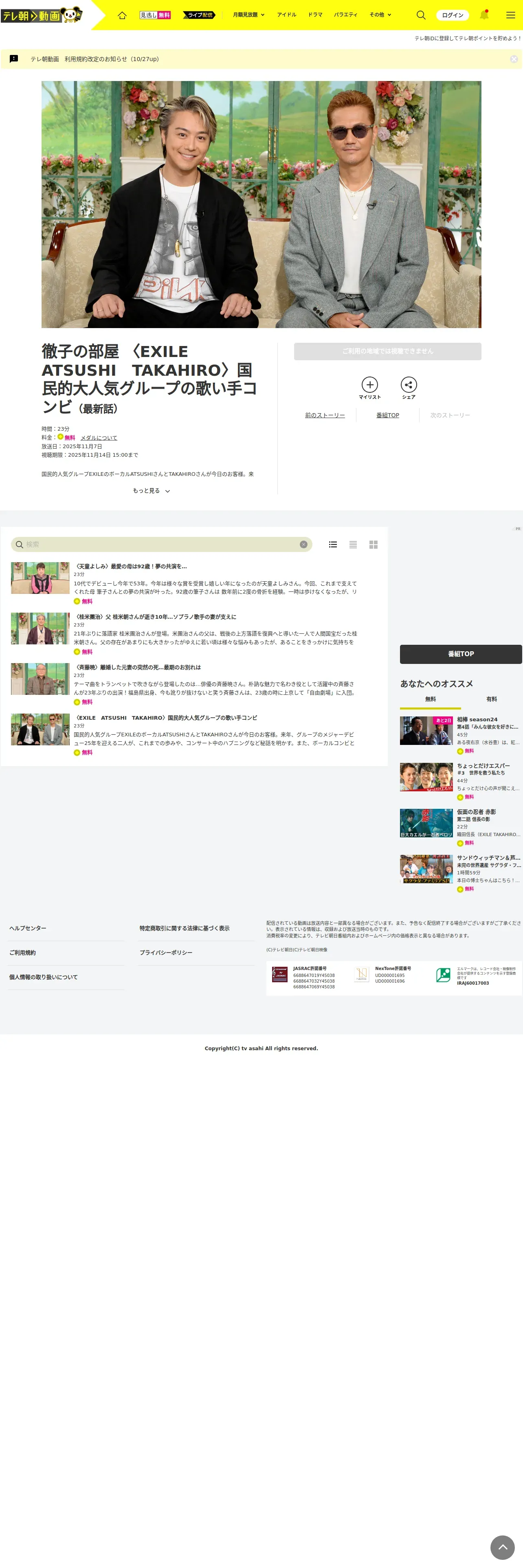523x1568 pixels.
Task: Click the シェア share icon
Action: 409,385
